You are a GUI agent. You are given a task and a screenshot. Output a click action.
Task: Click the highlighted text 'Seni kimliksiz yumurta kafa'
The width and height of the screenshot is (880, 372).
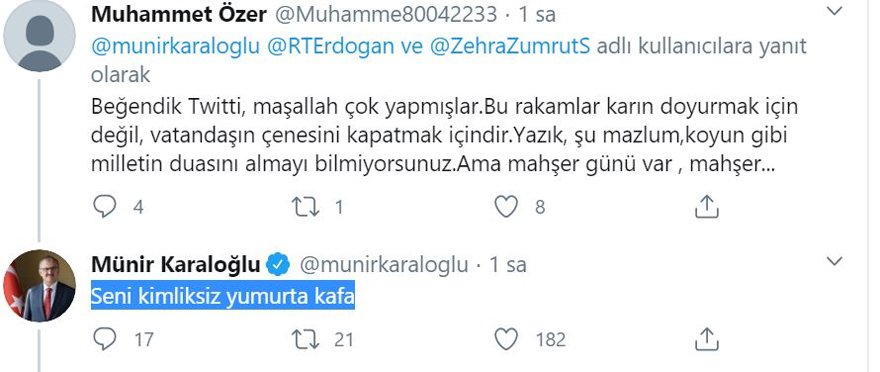click(223, 297)
